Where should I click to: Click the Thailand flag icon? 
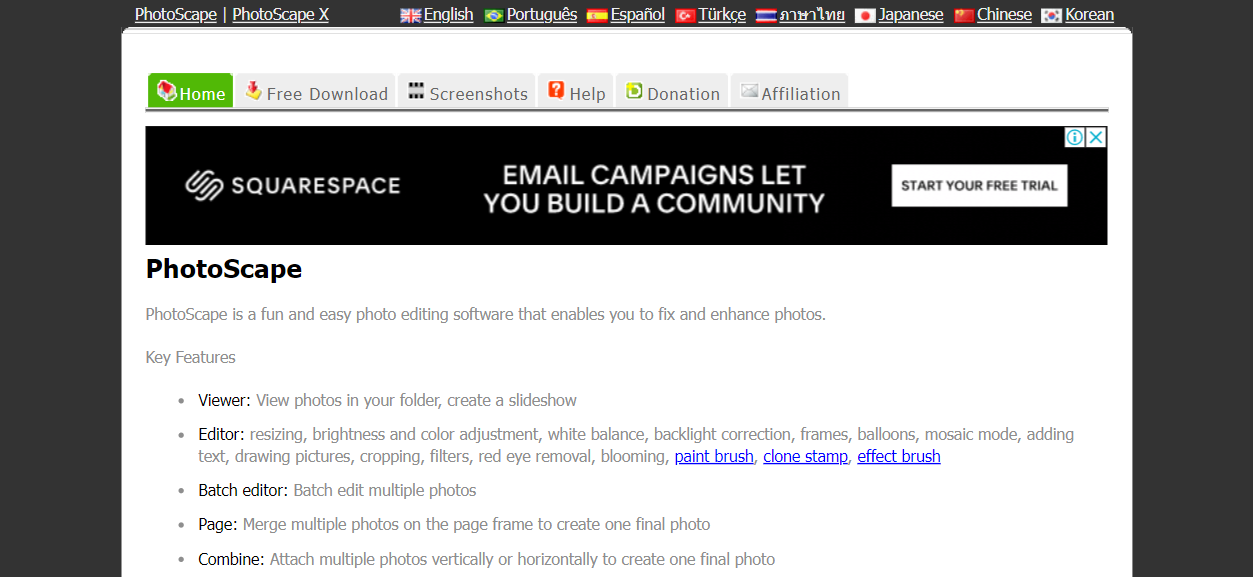tap(766, 15)
